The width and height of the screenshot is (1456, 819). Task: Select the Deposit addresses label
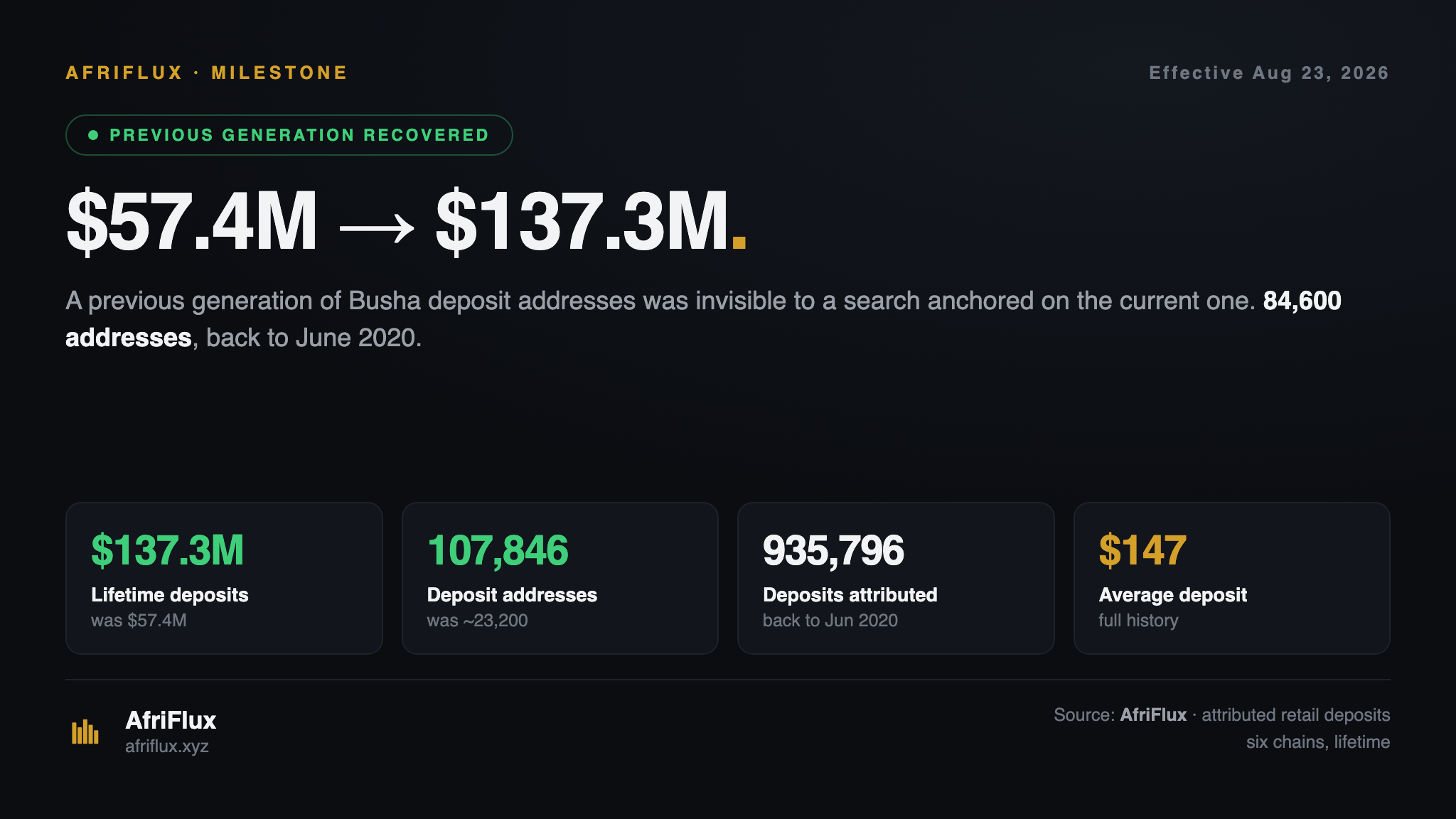pyautogui.click(x=512, y=595)
